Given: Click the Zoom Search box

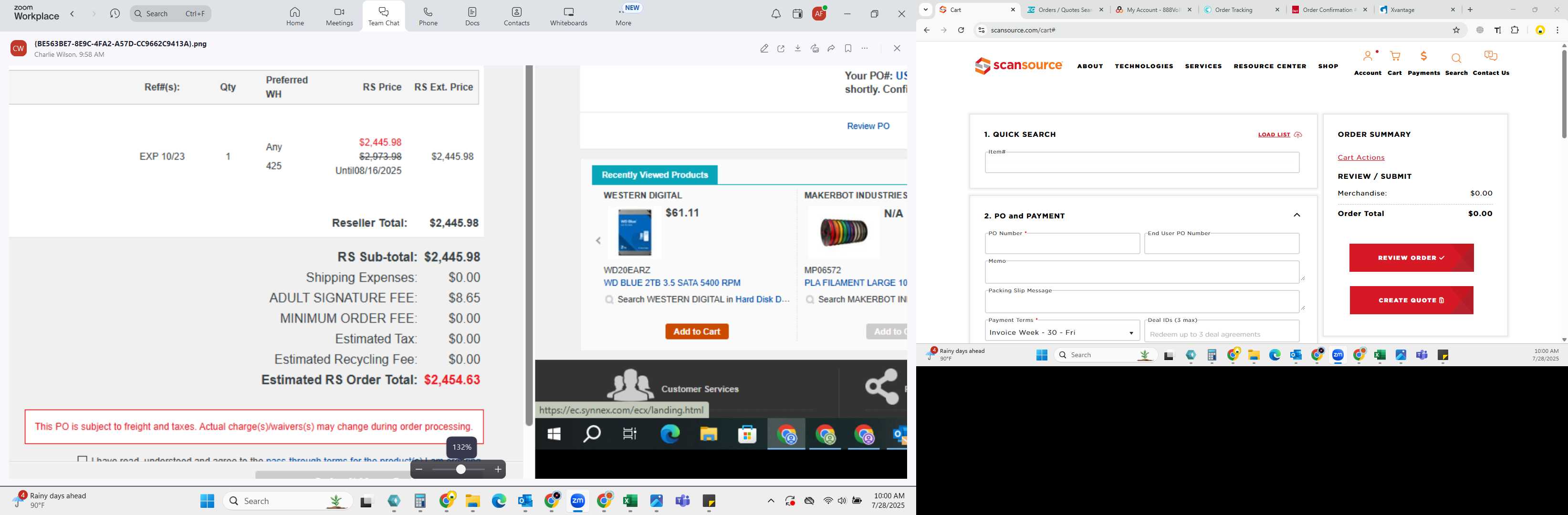Looking at the screenshot, I should pos(170,13).
